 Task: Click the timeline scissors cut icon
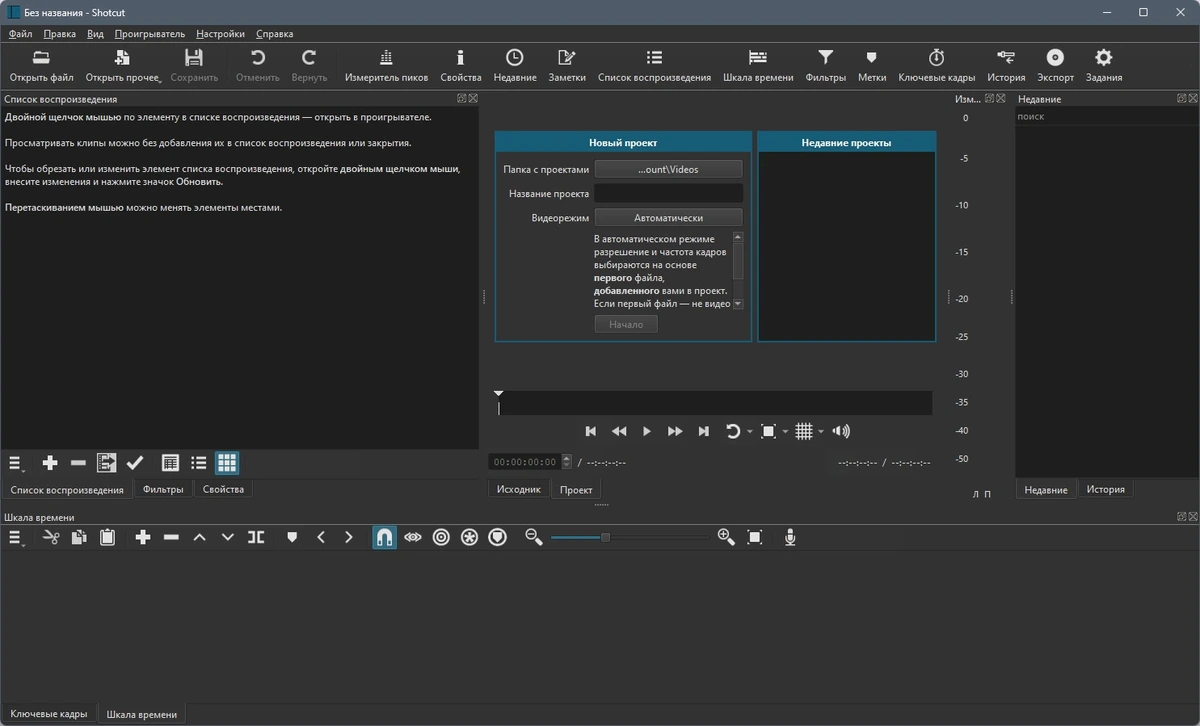point(51,537)
